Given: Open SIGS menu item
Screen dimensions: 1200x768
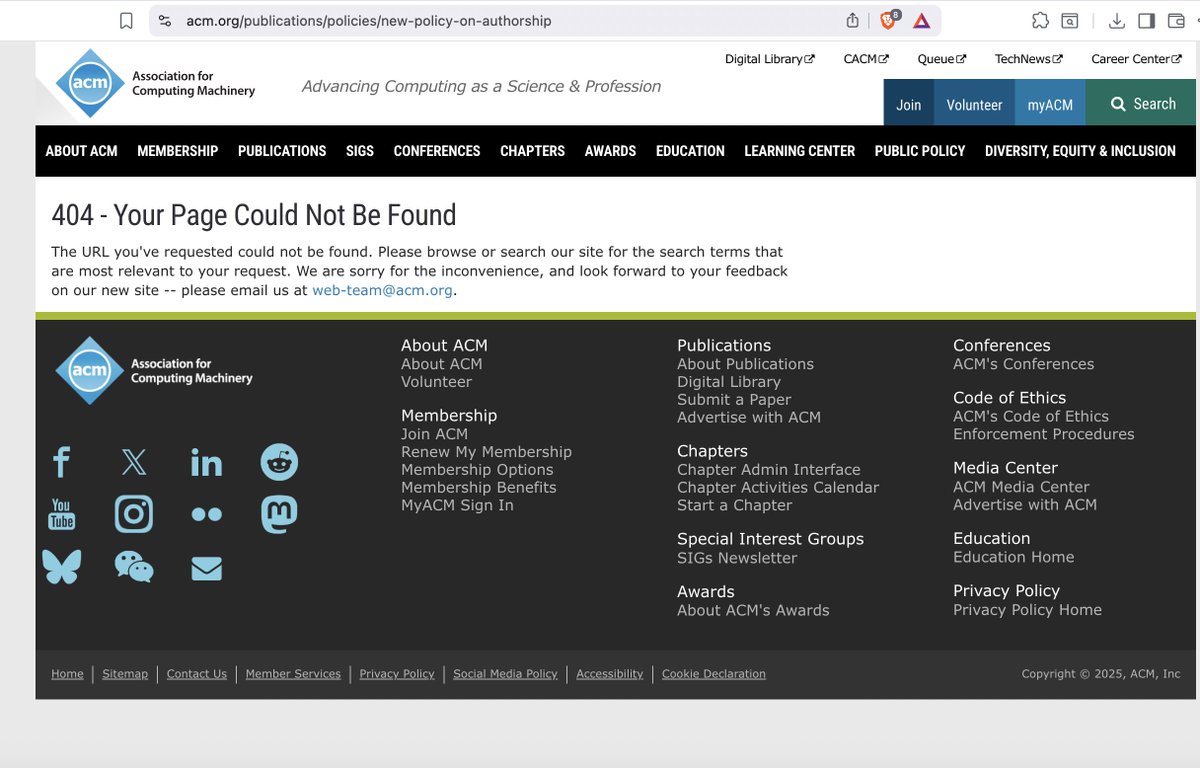Looking at the screenshot, I should [360, 151].
